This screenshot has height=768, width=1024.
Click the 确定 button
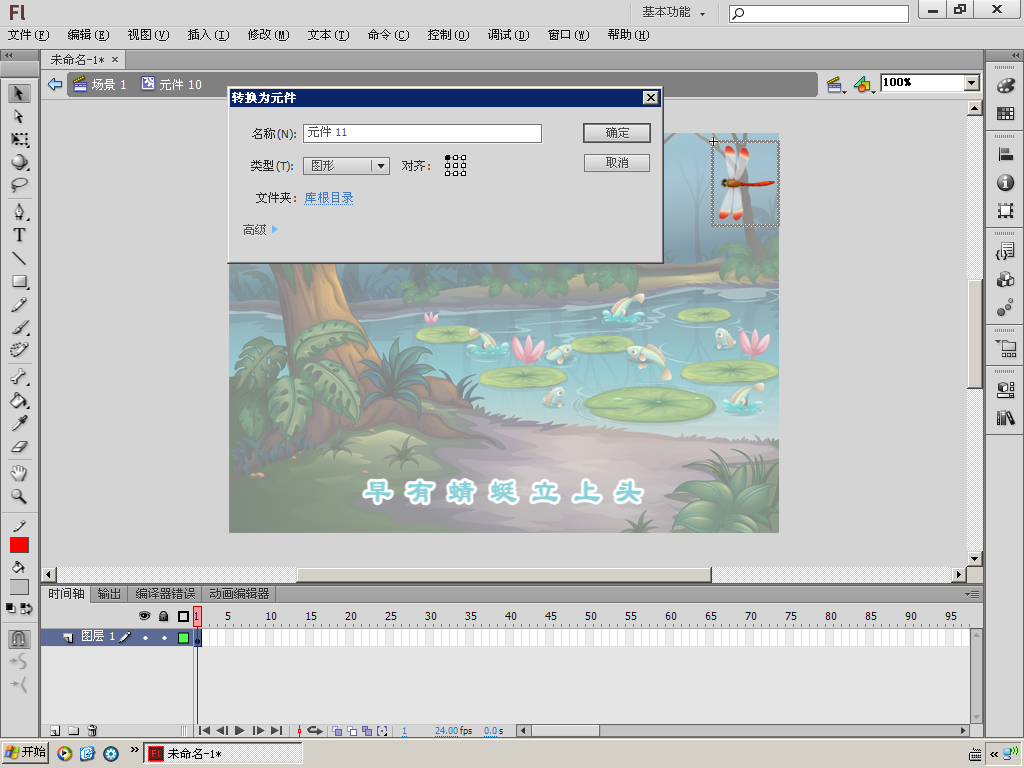click(617, 133)
